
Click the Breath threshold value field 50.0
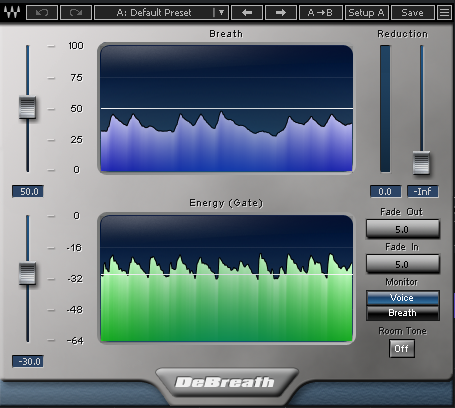point(28,191)
